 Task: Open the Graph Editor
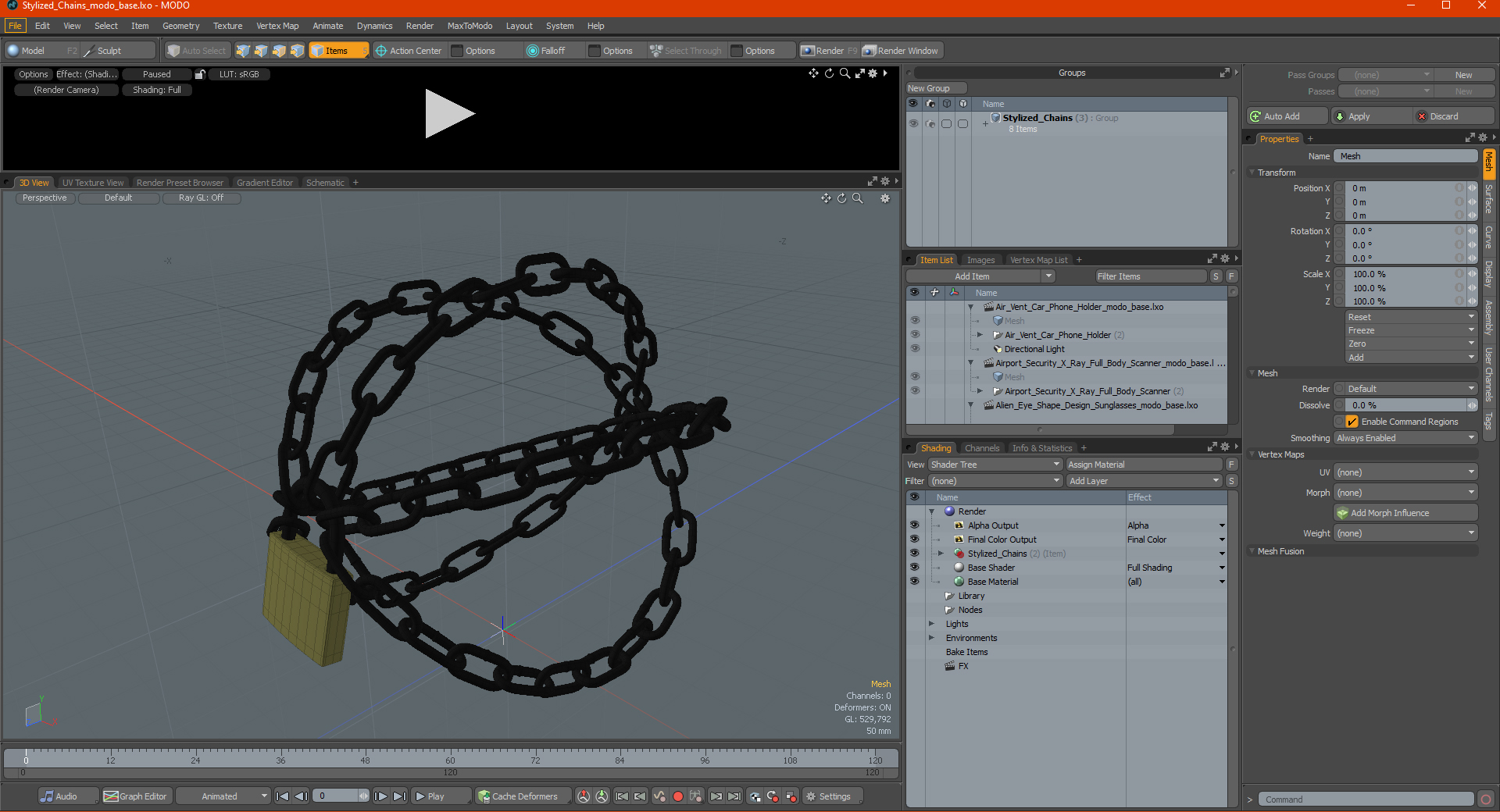point(136,796)
